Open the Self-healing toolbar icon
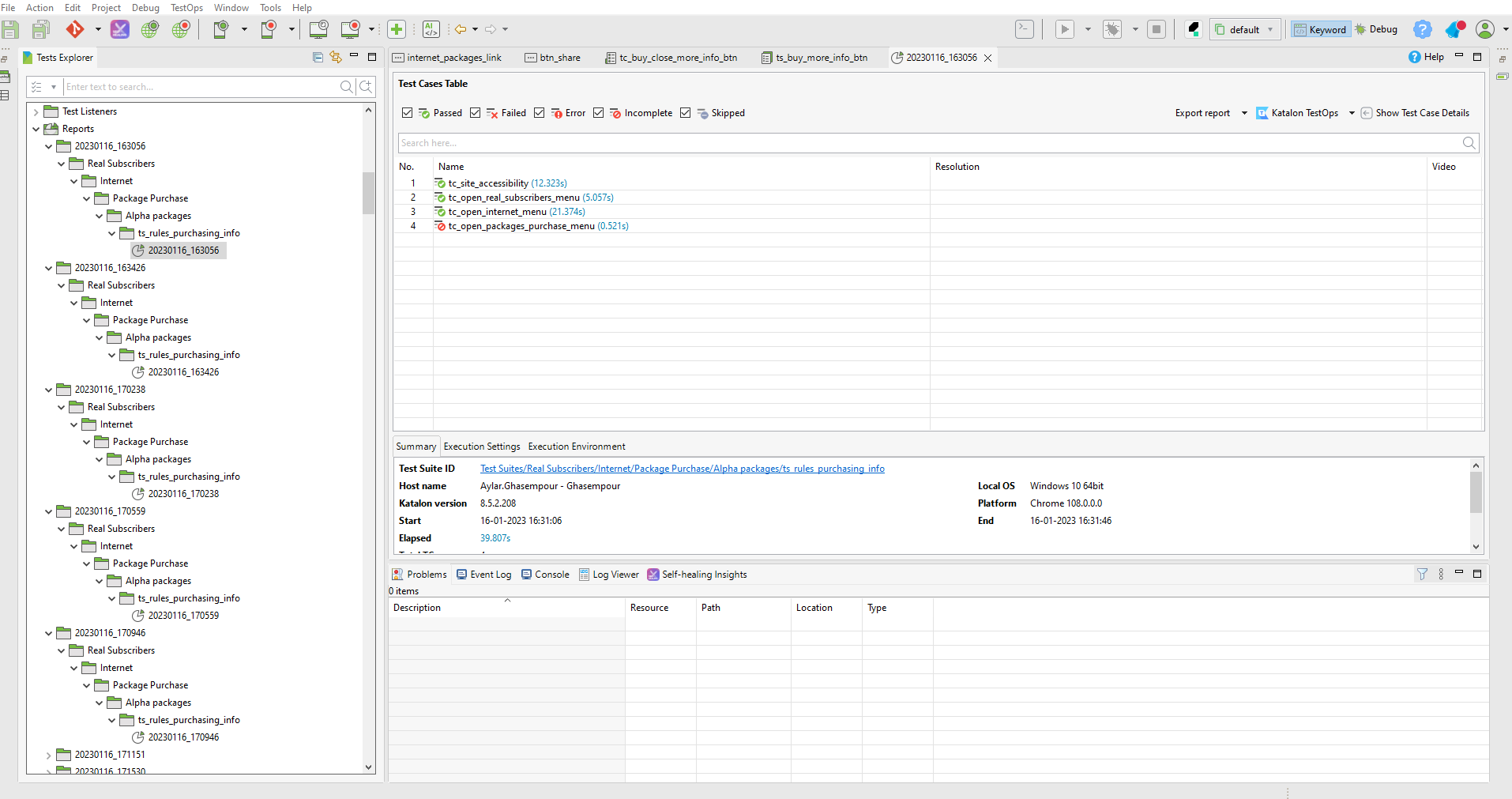 [119, 30]
